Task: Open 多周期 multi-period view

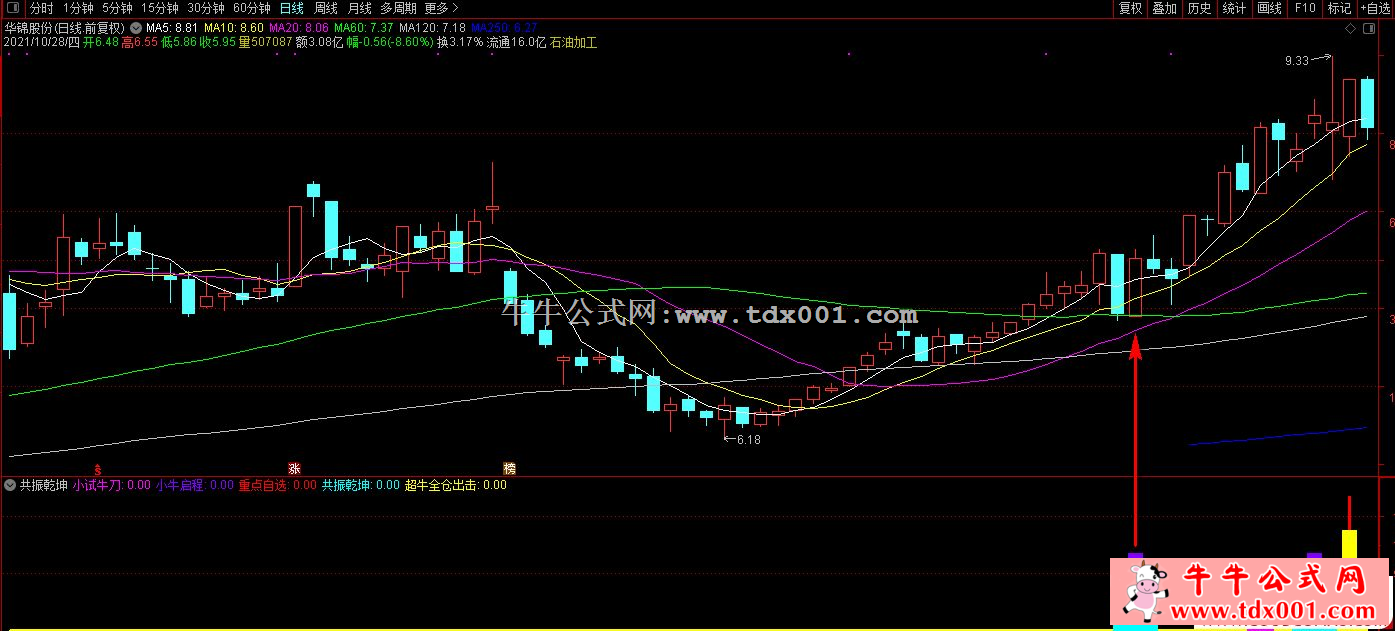Action: click(x=399, y=8)
